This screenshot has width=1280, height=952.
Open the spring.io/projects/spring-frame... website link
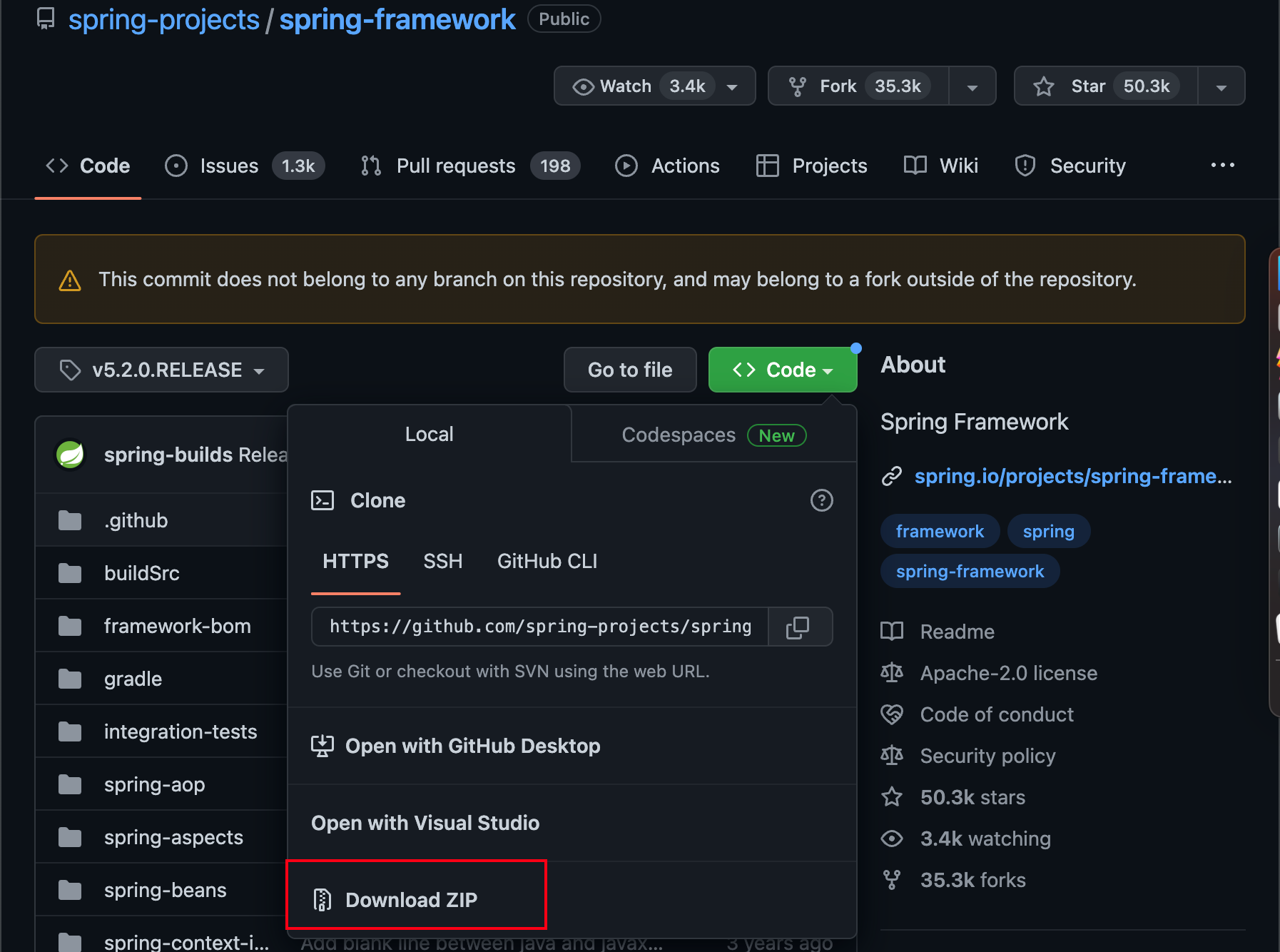[1073, 476]
